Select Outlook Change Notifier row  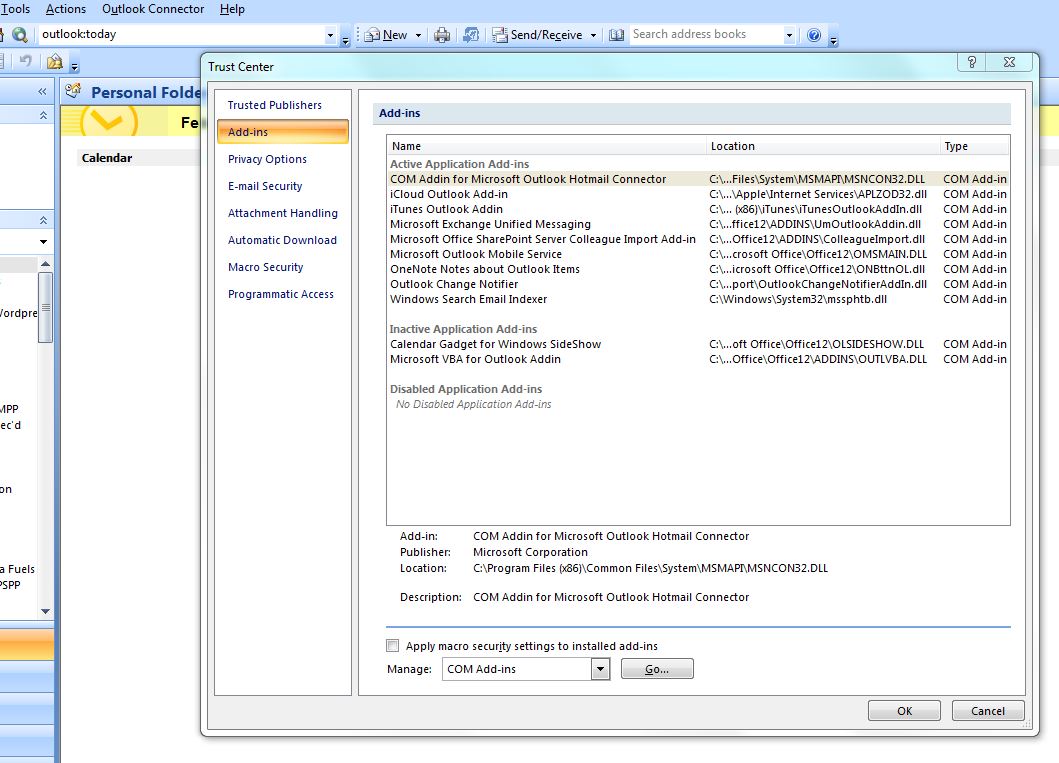[x=698, y=284]
